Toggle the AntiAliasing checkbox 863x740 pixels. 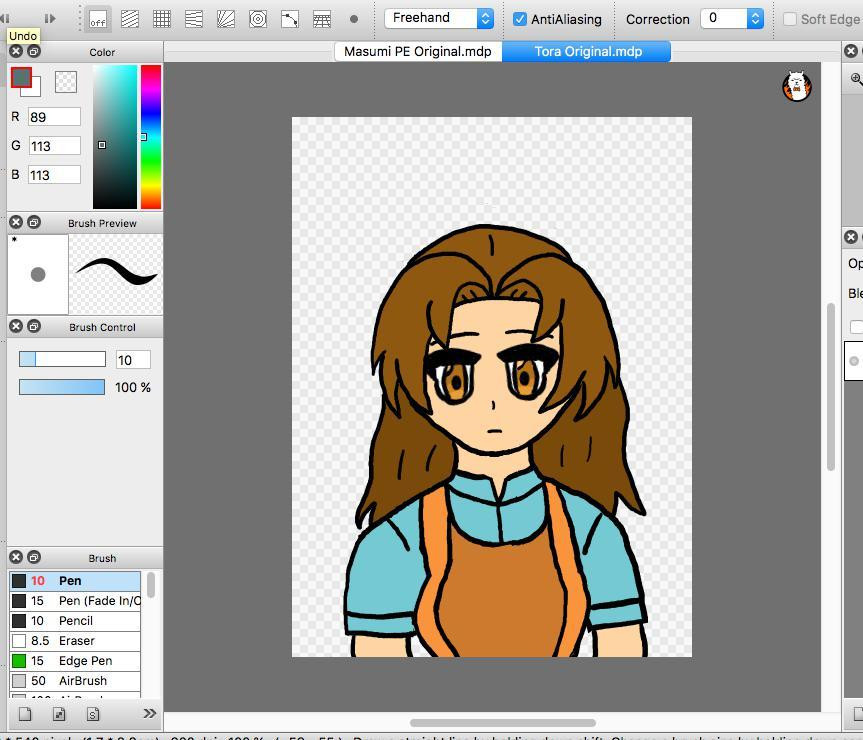(x=520, y=19)
